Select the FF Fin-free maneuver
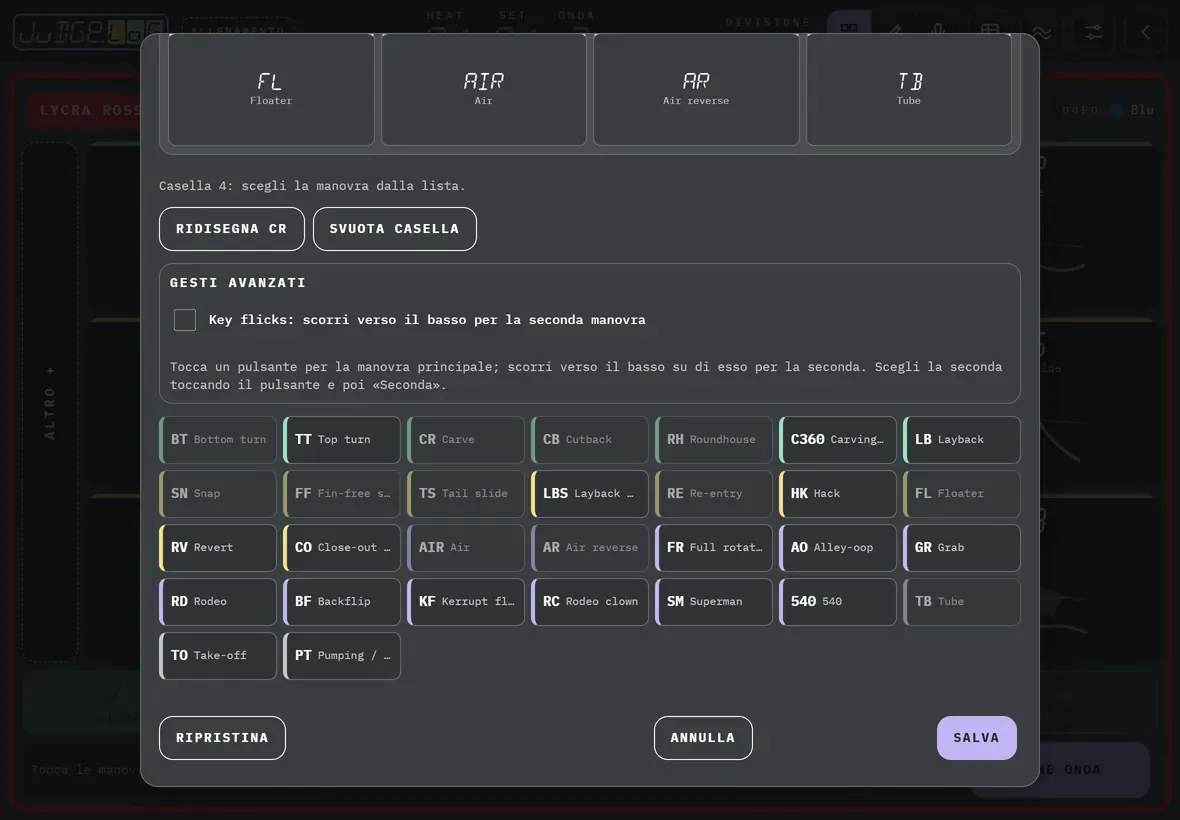The width and height of the screenshot is (1180, 820). [342, 494]
